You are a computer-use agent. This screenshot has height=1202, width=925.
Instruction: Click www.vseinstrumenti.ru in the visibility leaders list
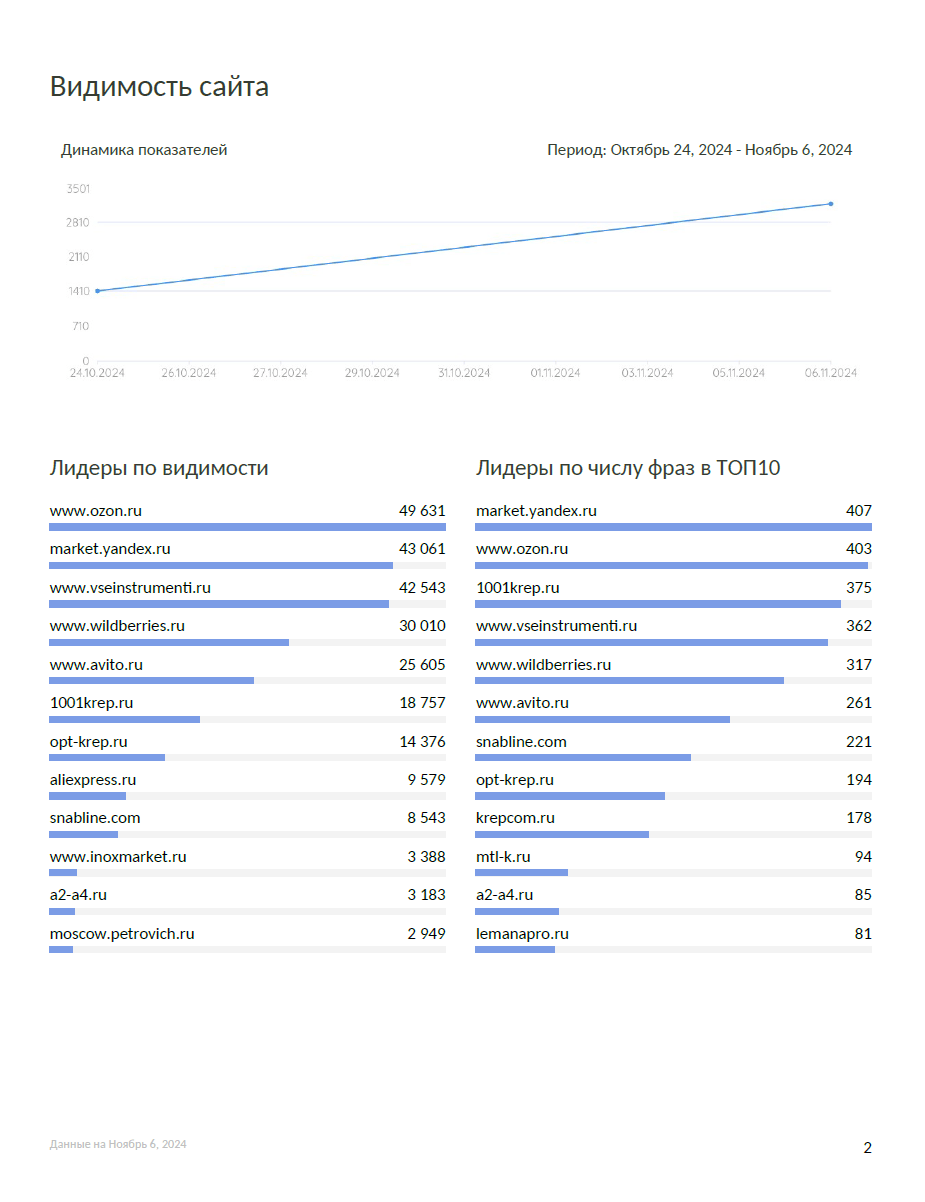[130, 587]
